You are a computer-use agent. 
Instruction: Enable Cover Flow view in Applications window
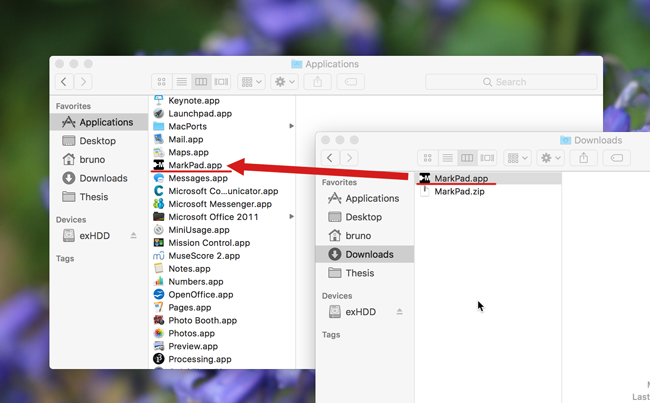click(x=221, y=82)
